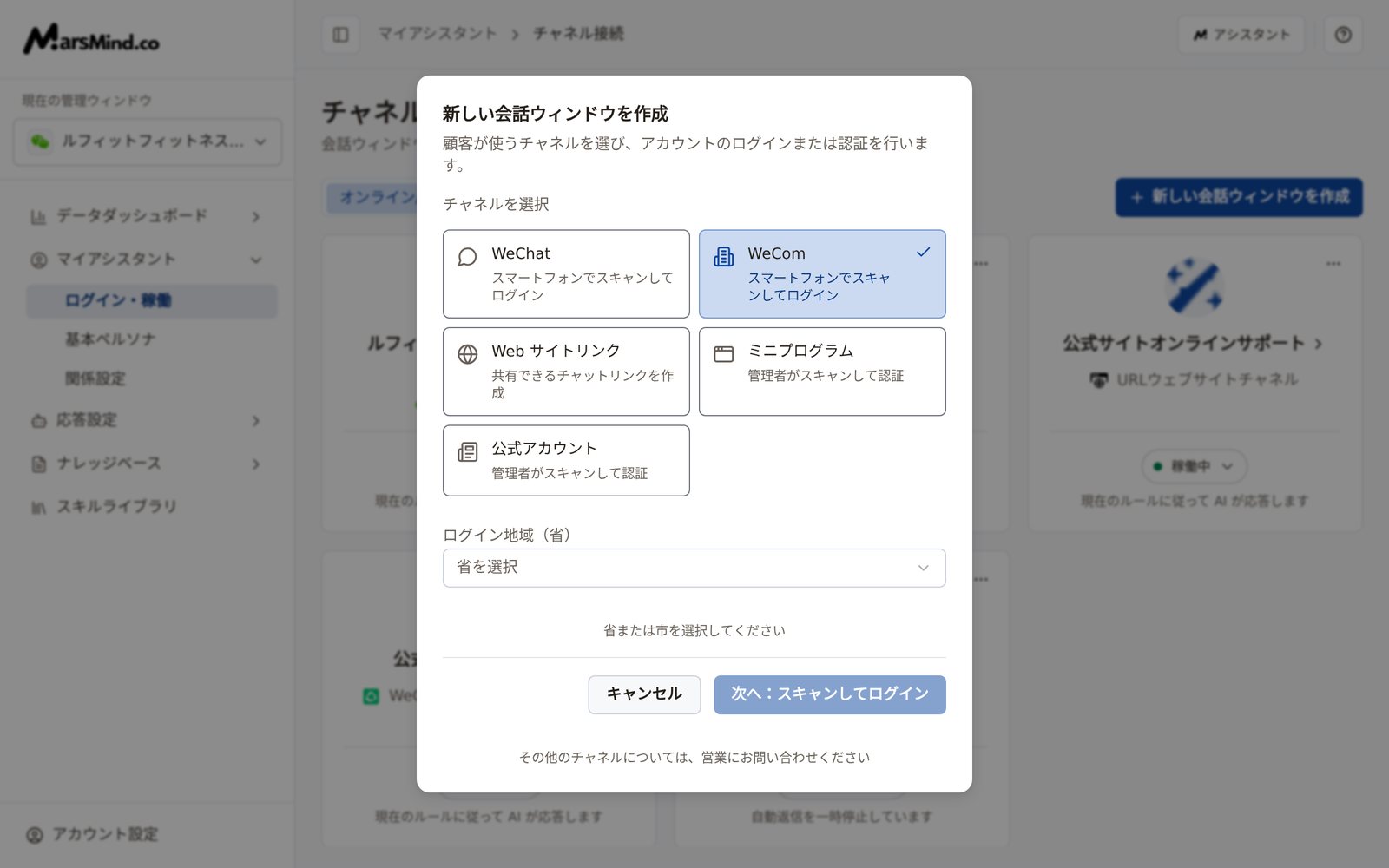Open ログイン・稼働 sidebar item
Viewport: 1389px width, 868px height.
(152, 300)
